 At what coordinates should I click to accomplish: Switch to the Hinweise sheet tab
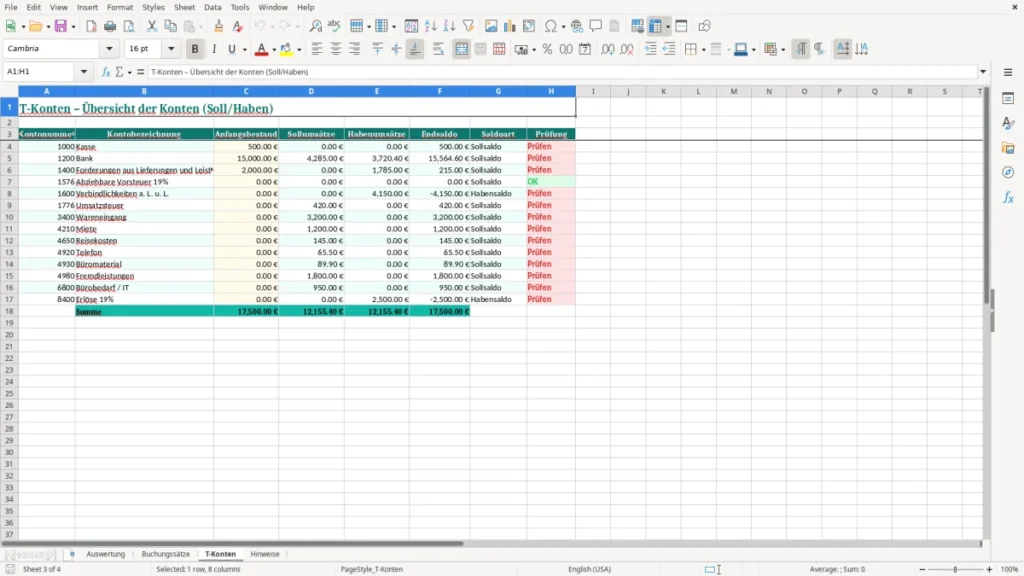point(265,554)
